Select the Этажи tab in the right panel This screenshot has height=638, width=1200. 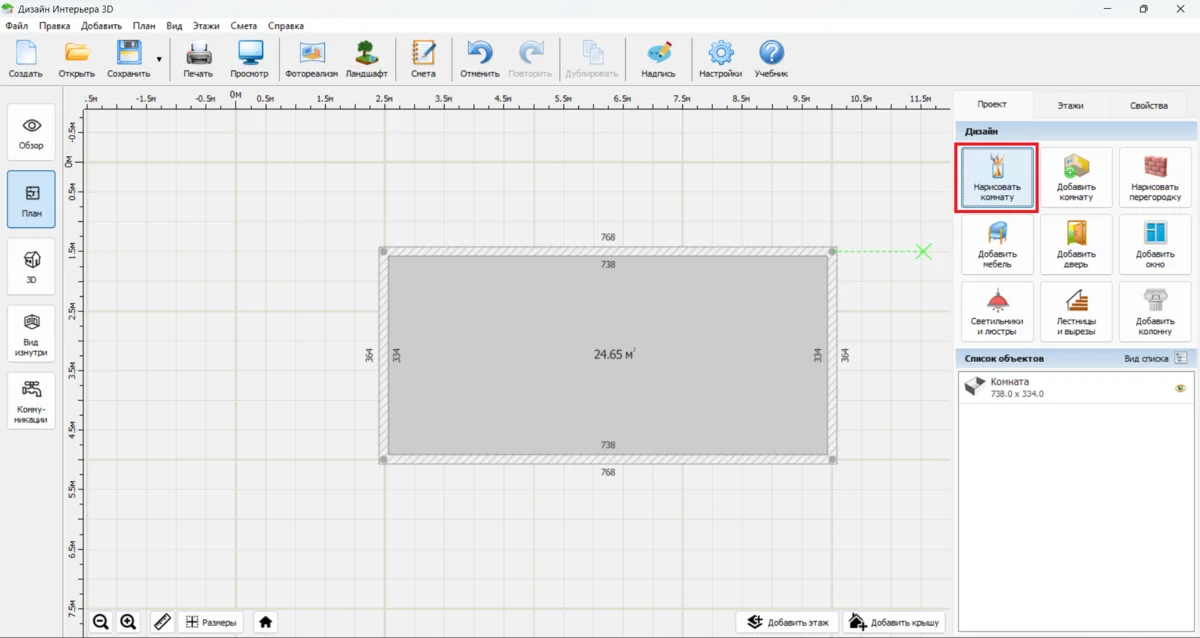[x=1070, y=105]
